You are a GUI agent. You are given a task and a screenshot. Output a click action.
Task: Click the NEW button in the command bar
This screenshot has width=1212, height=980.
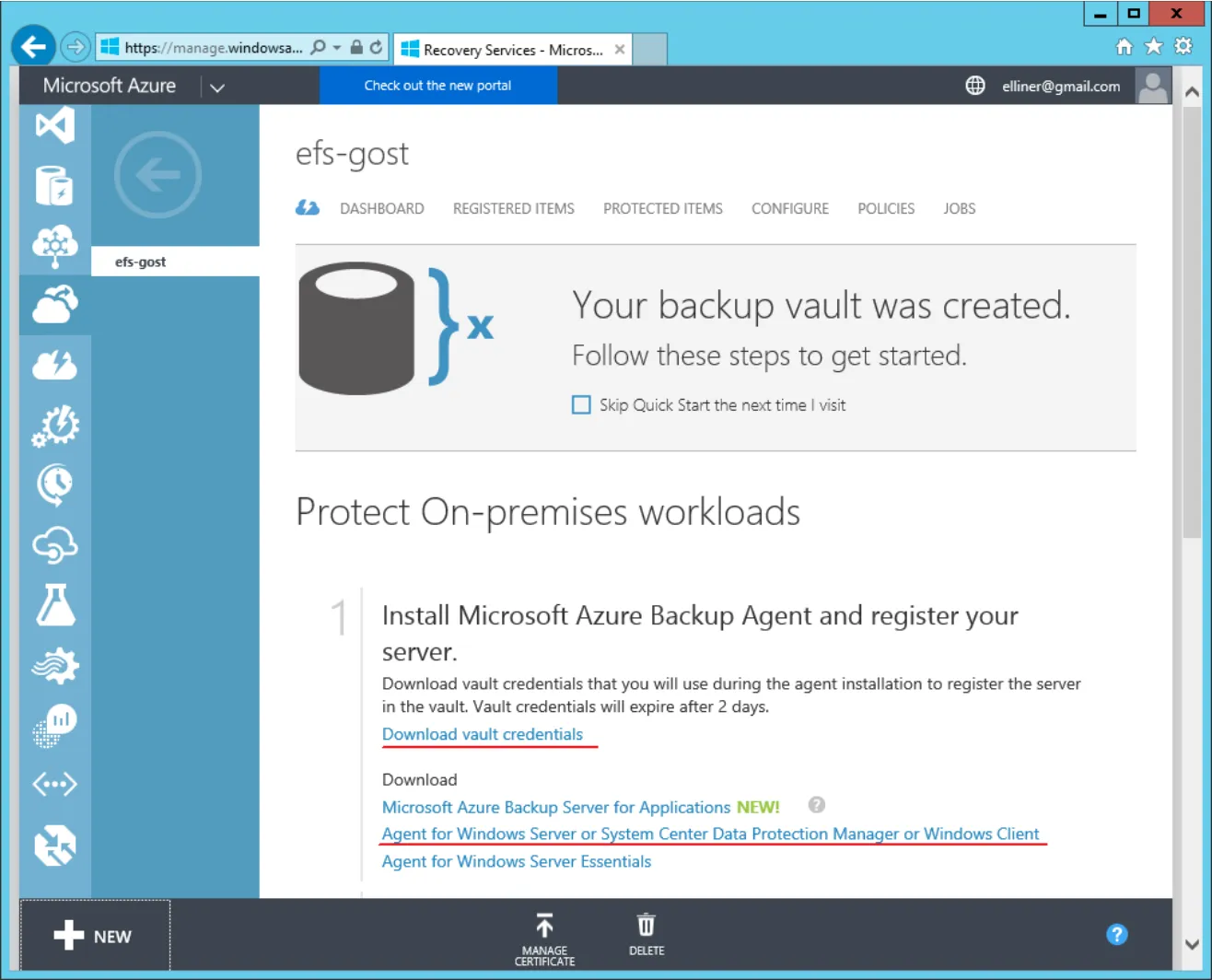click(94, 936)
